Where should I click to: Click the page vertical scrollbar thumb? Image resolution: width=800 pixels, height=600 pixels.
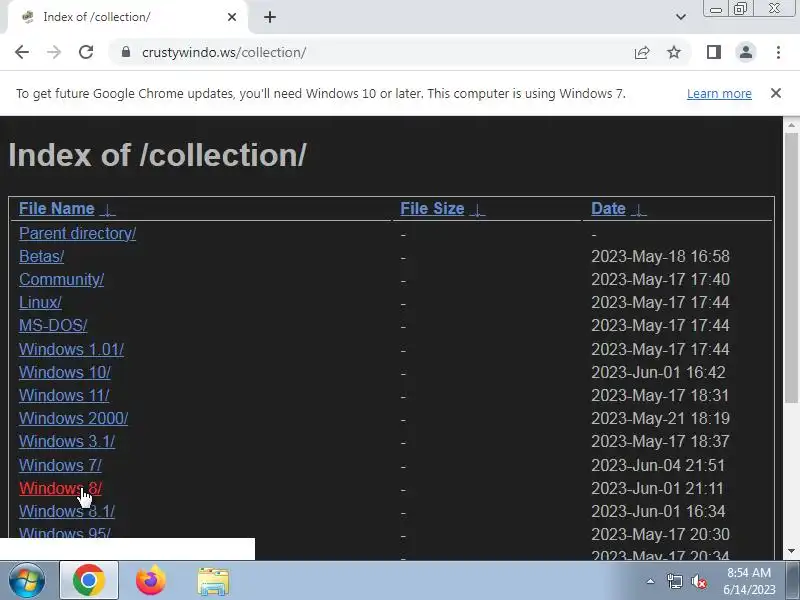click(x=791, y=268)
